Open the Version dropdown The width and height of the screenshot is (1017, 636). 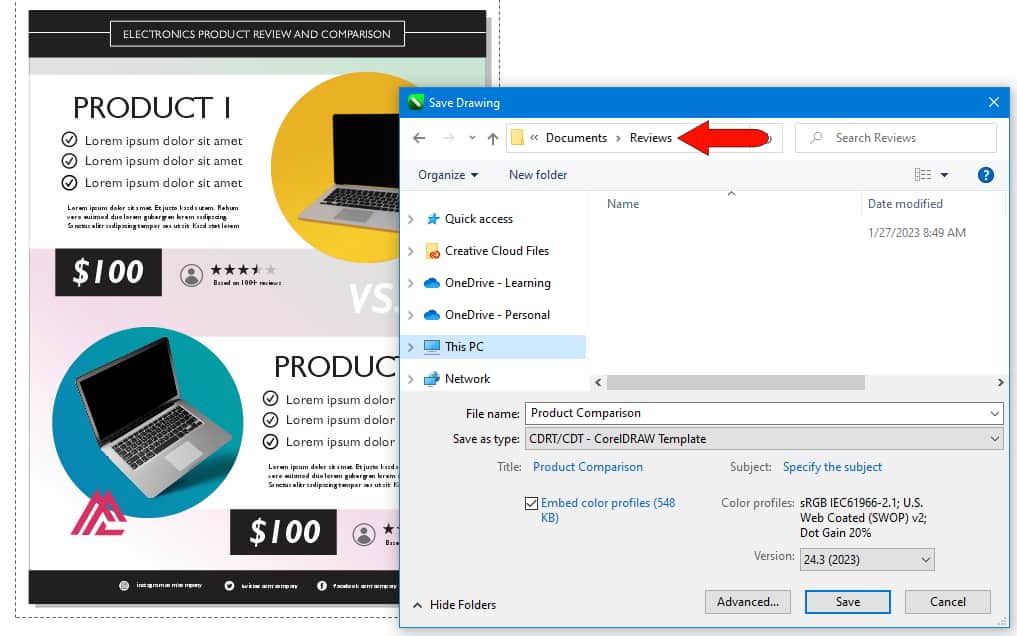coord(866,561)
